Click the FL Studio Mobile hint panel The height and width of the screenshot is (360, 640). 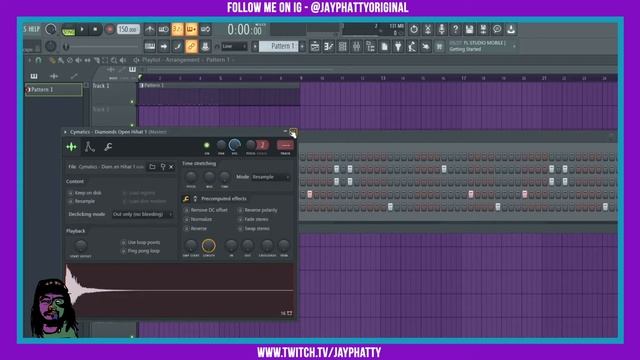tap(482, 46)
